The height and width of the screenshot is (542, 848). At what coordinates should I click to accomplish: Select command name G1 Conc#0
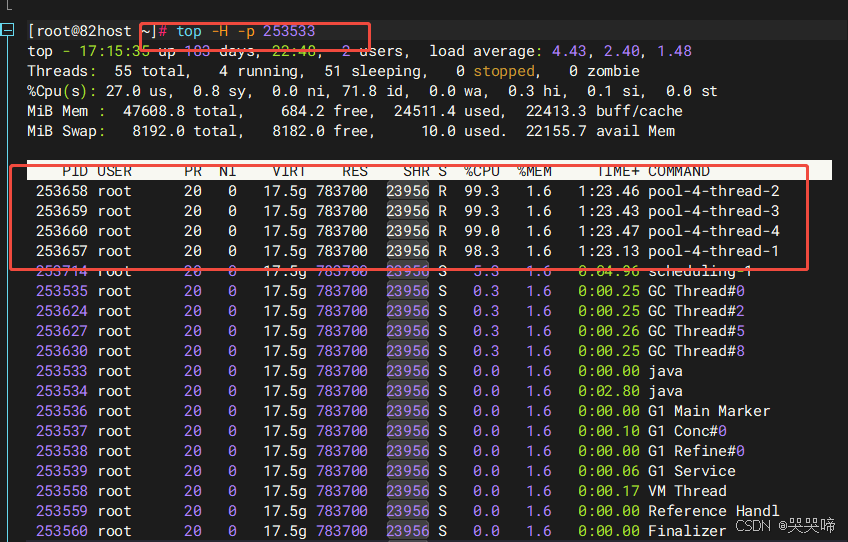point(687,432)
